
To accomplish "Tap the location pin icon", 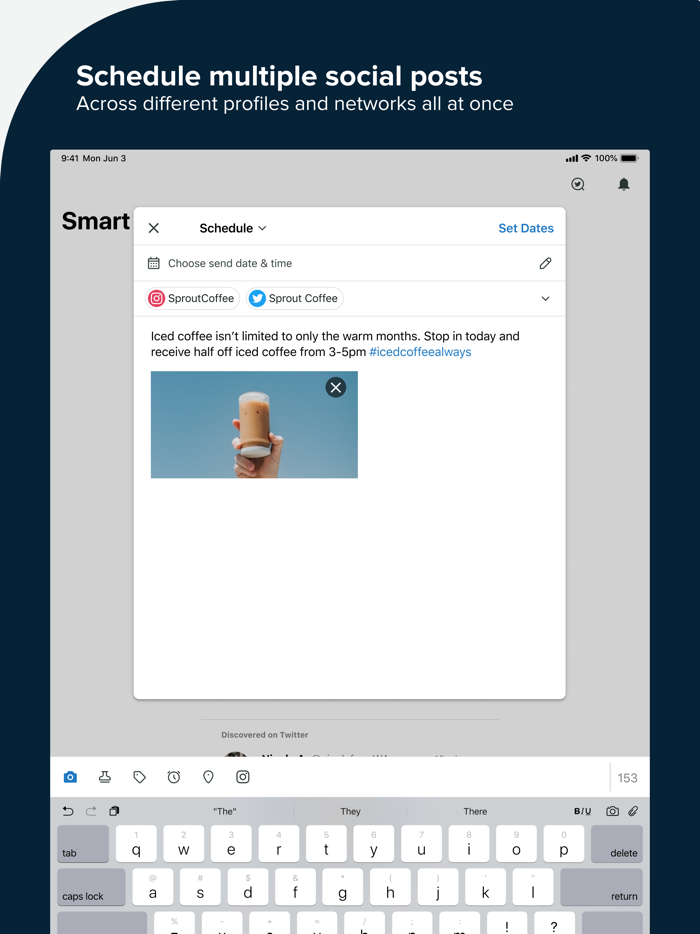I will coord(209,777).
